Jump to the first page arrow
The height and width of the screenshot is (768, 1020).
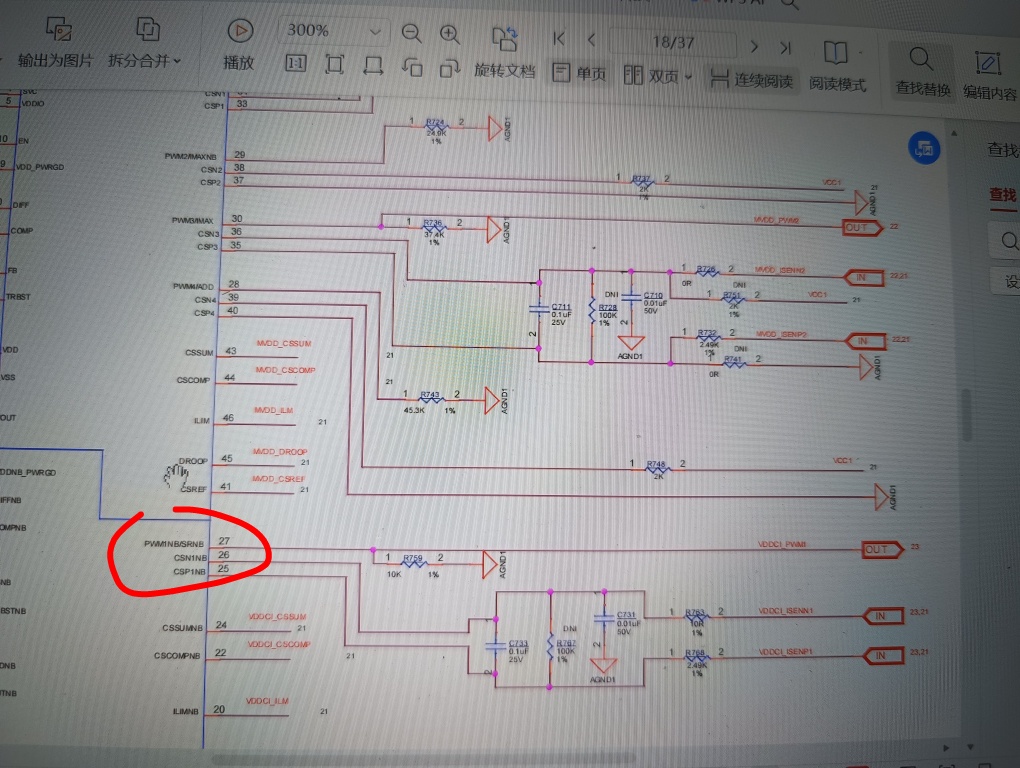[x=559, y=38]
